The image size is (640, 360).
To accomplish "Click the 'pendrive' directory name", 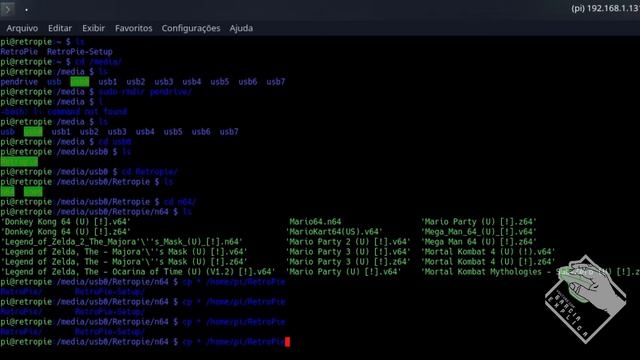I will [19, 82].
